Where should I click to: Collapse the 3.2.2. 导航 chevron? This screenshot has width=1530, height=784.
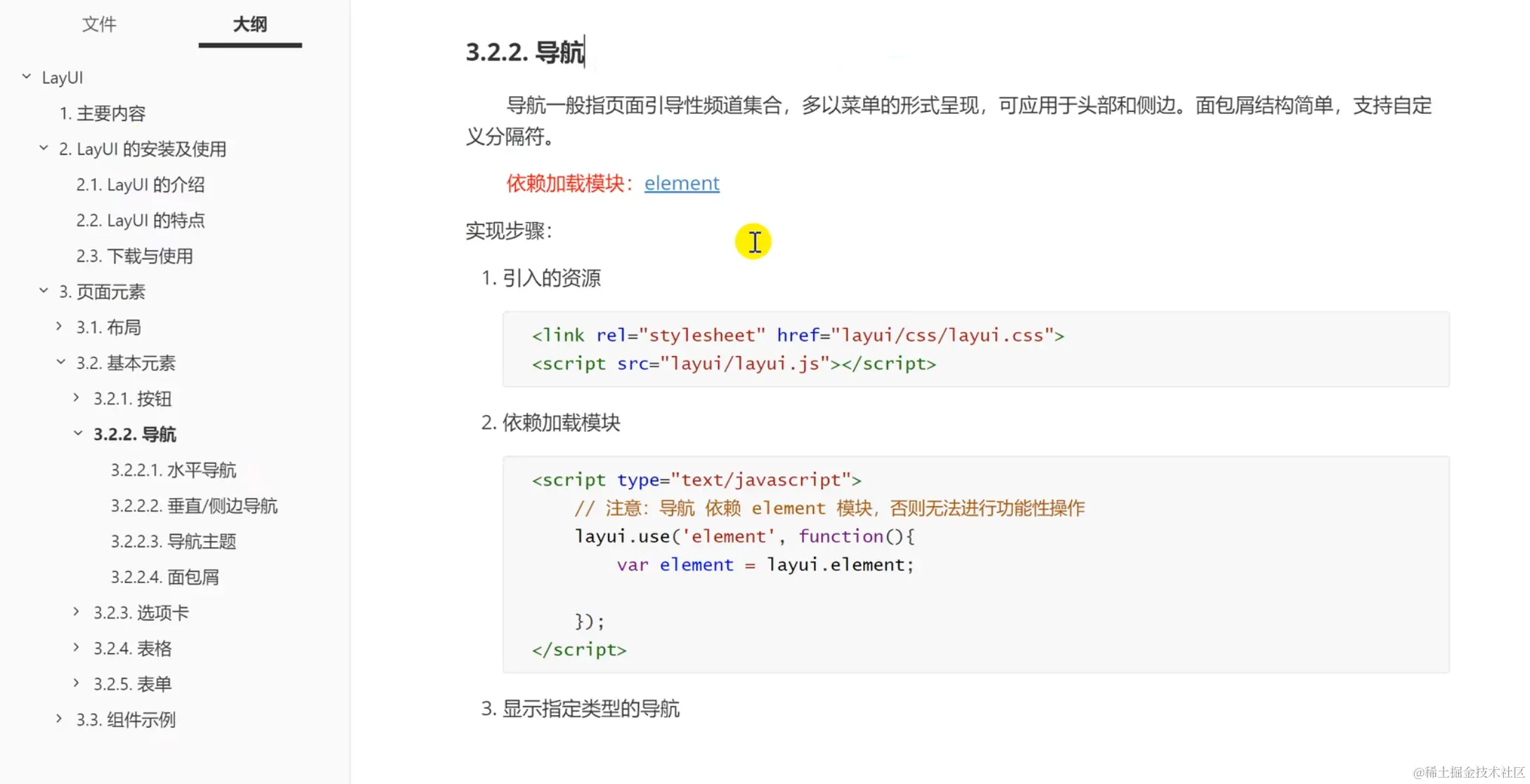pyautogui.click(x=78, y=433)
